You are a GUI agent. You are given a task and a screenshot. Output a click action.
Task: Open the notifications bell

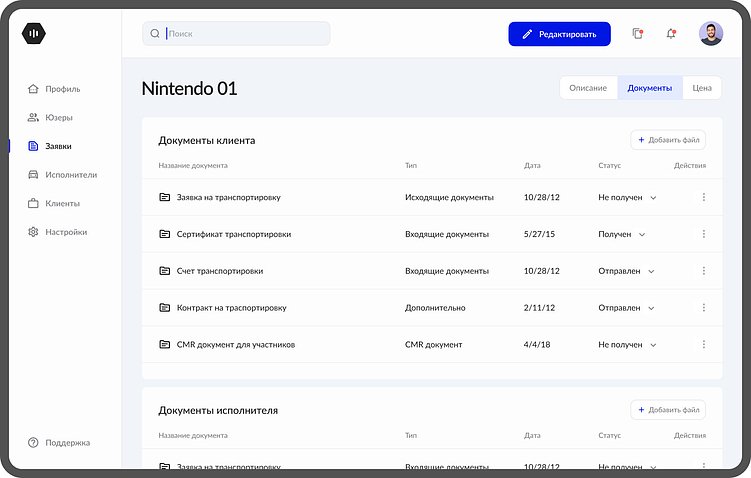click(671, 34)
